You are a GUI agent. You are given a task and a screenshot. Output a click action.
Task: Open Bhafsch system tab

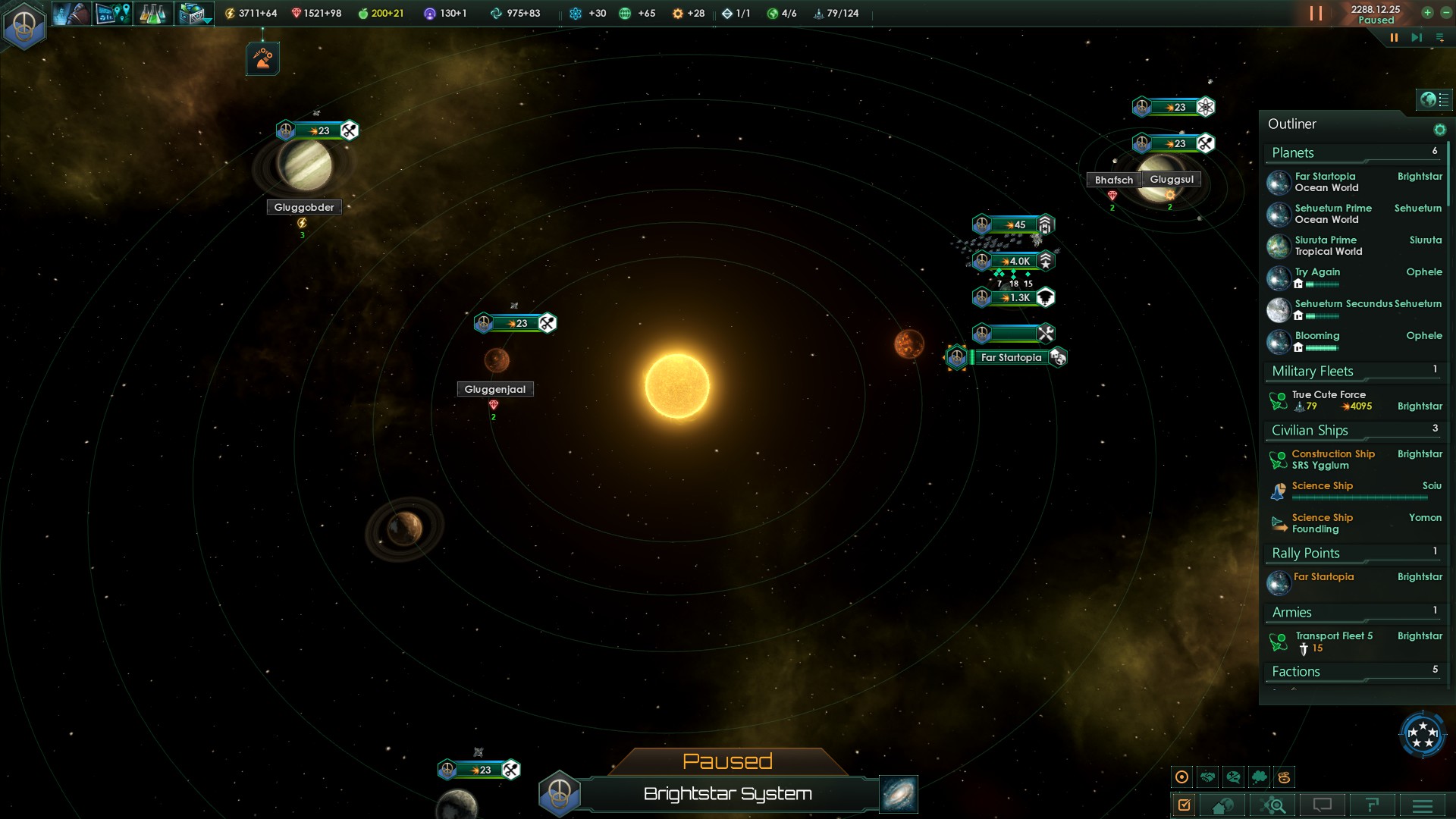point(1113,179)
